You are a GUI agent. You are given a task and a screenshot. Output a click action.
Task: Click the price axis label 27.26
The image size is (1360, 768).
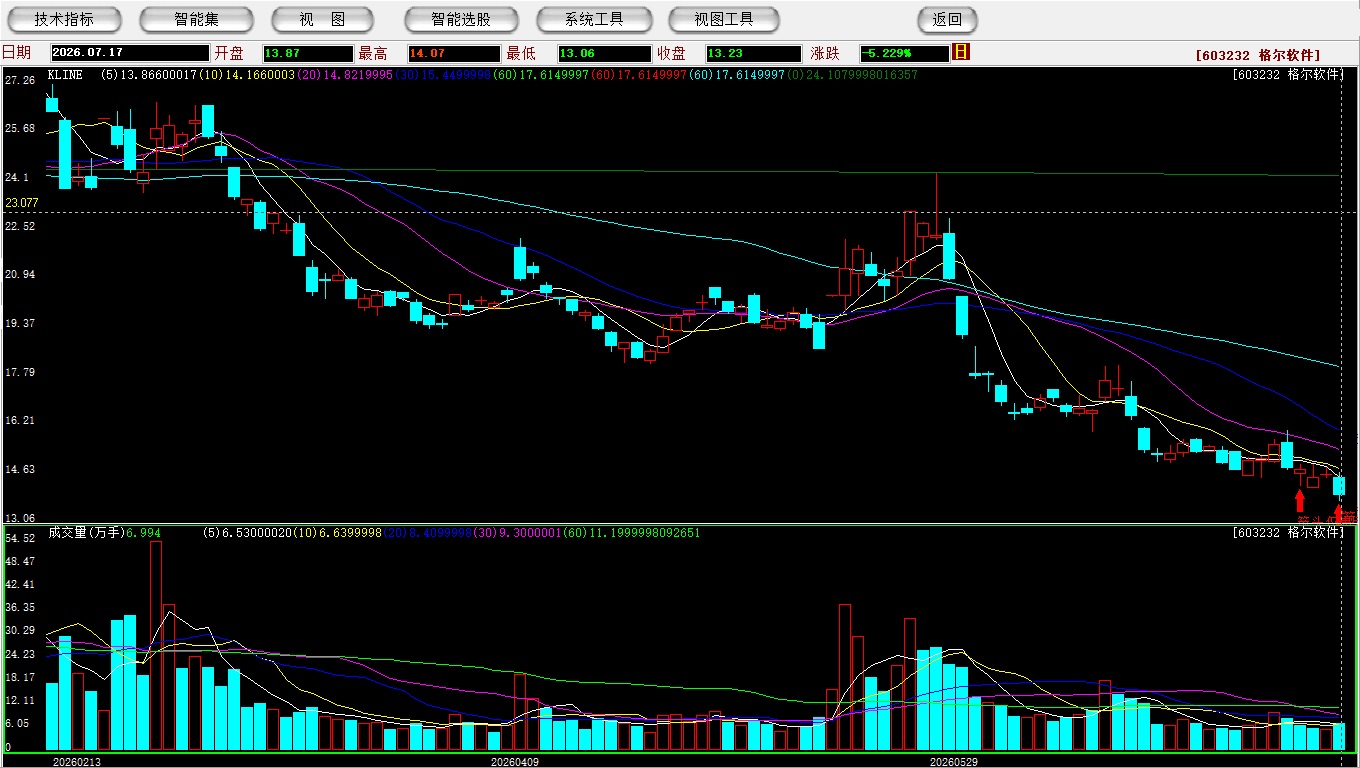[20, 80]
